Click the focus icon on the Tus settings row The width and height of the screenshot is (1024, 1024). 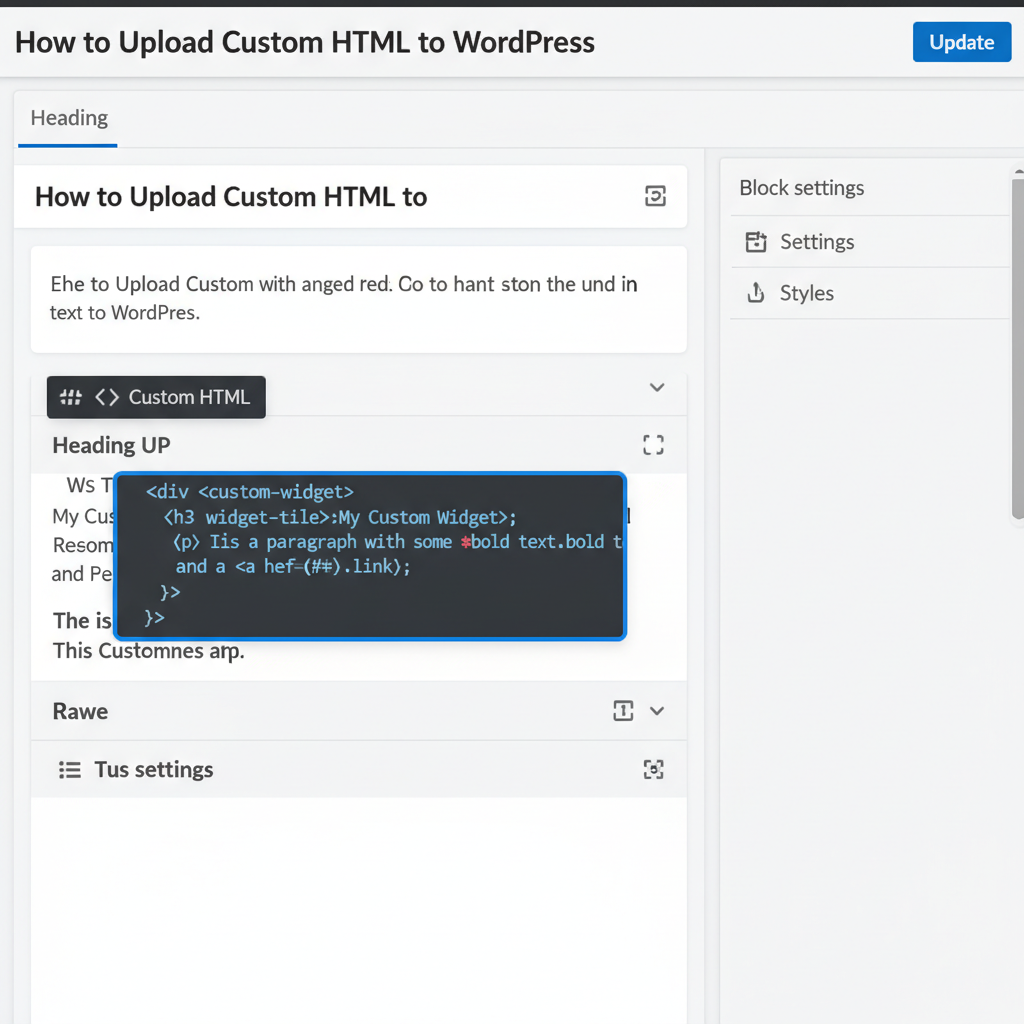654,769
